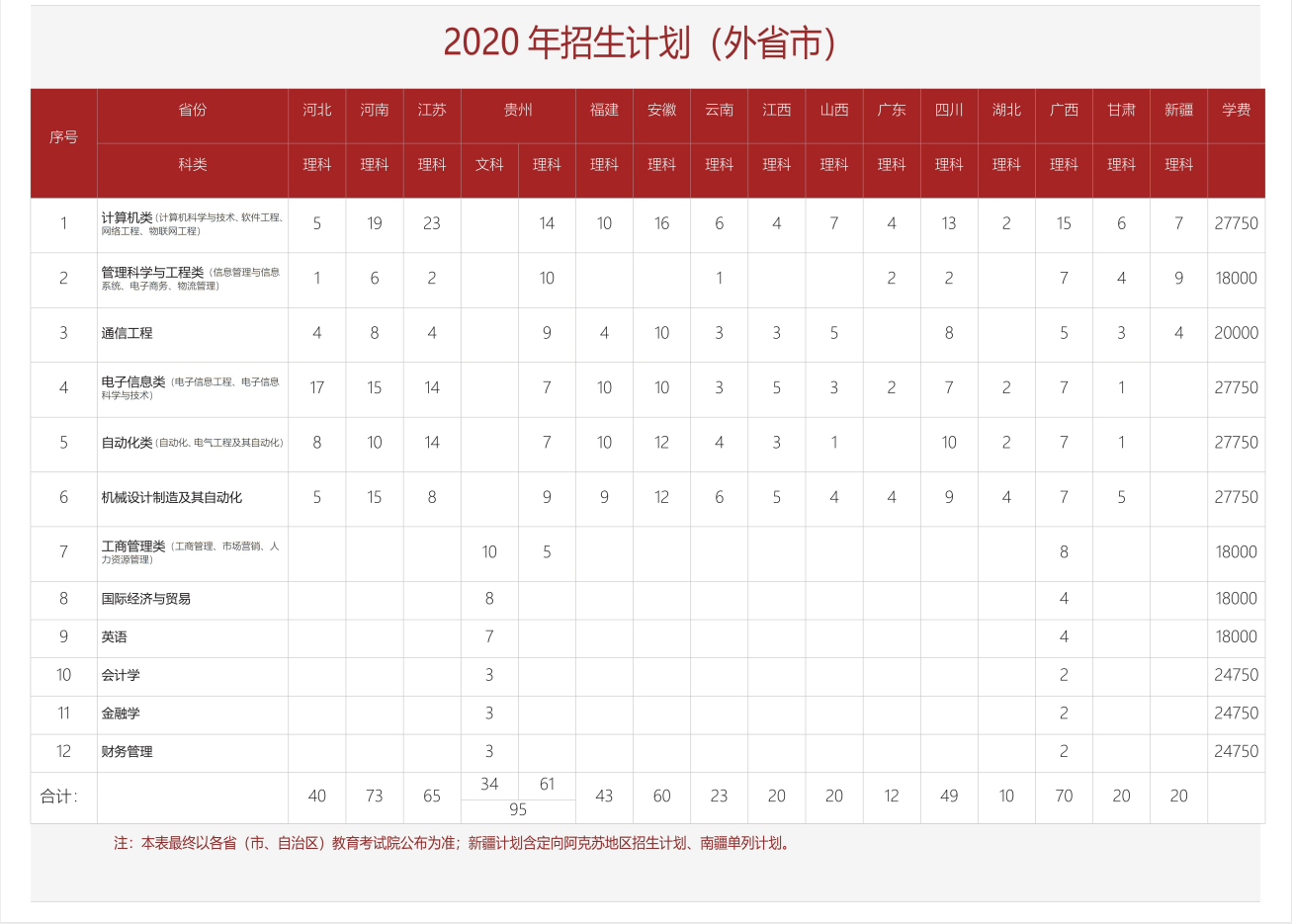Select the 四川 province column header

coord(949,110)
